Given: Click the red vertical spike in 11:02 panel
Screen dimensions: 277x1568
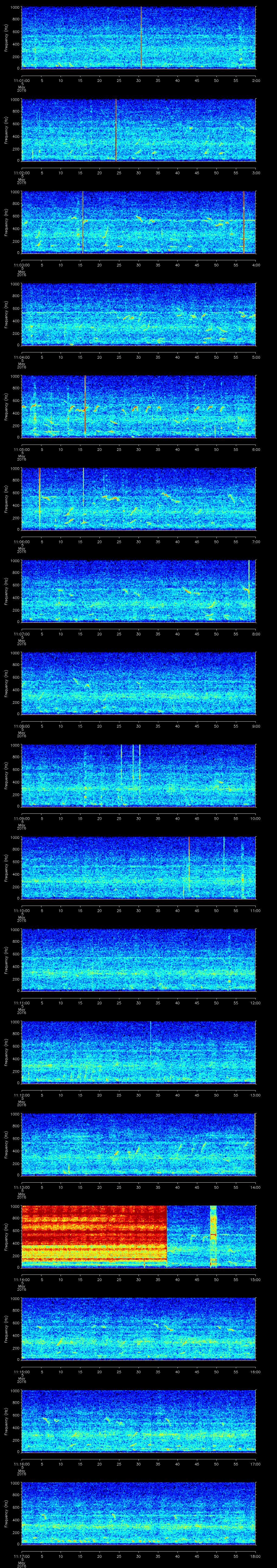Looking at the screenshot, I should 116,130.
